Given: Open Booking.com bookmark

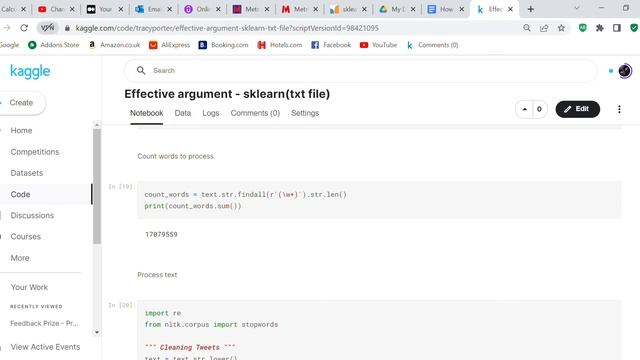Looking at the screenshot, I should point(223,45).
